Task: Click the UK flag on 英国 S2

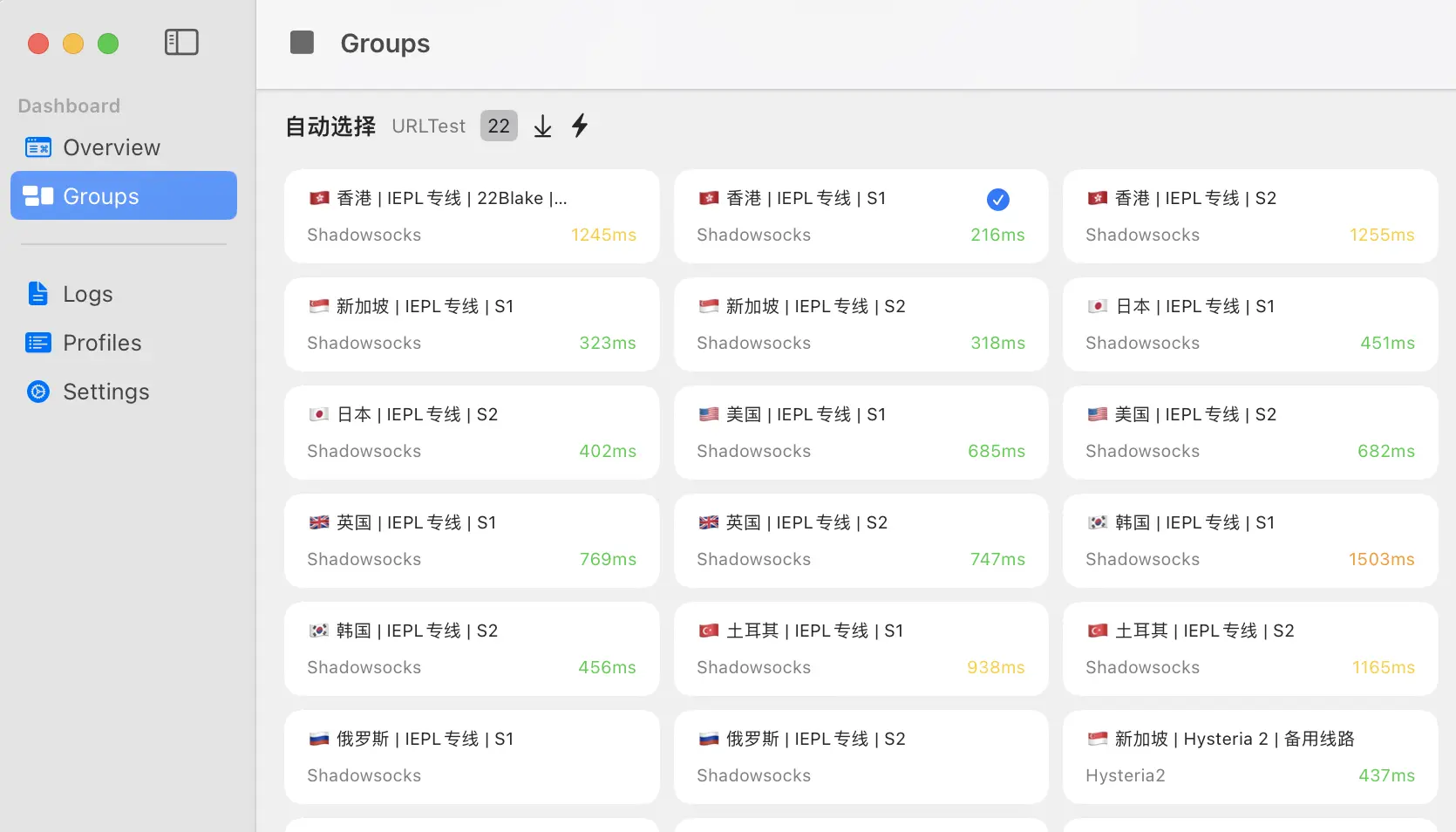Action: coord(708,522)
